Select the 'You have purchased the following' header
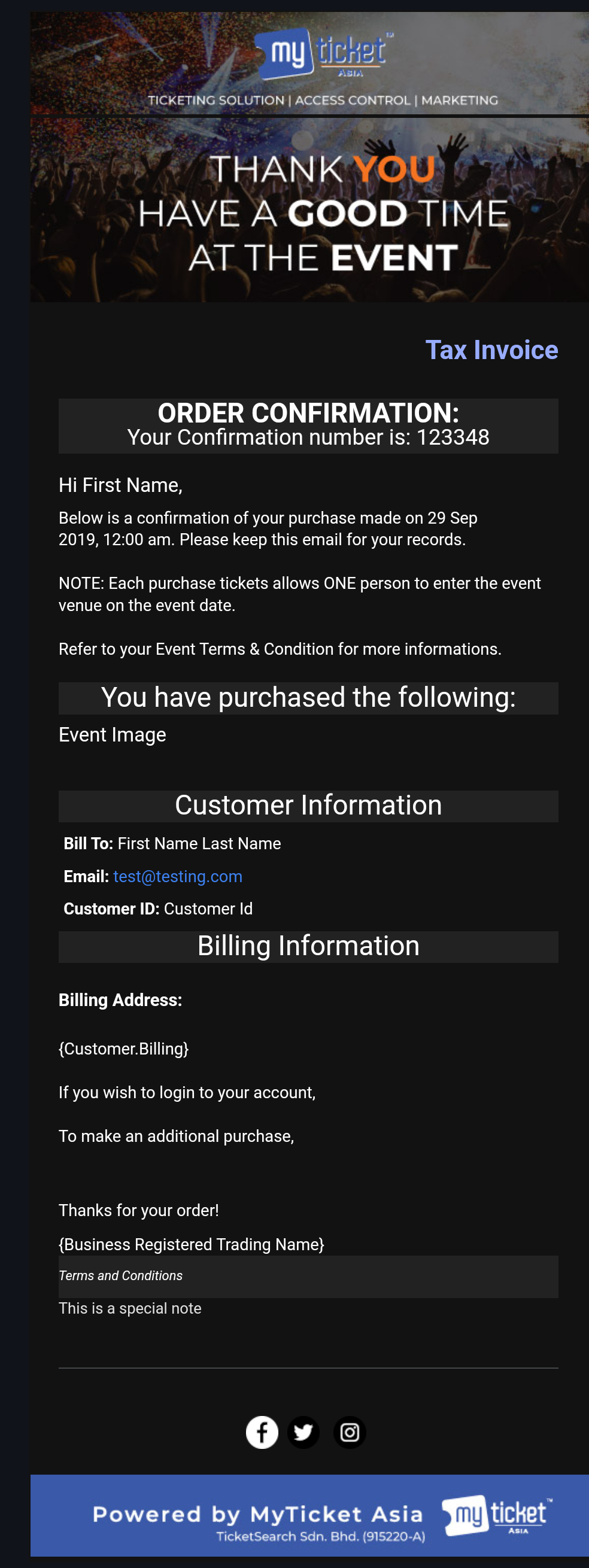The width and height of the screenshot is (589, 1568). pyautogui.click(x=308, y=698)
